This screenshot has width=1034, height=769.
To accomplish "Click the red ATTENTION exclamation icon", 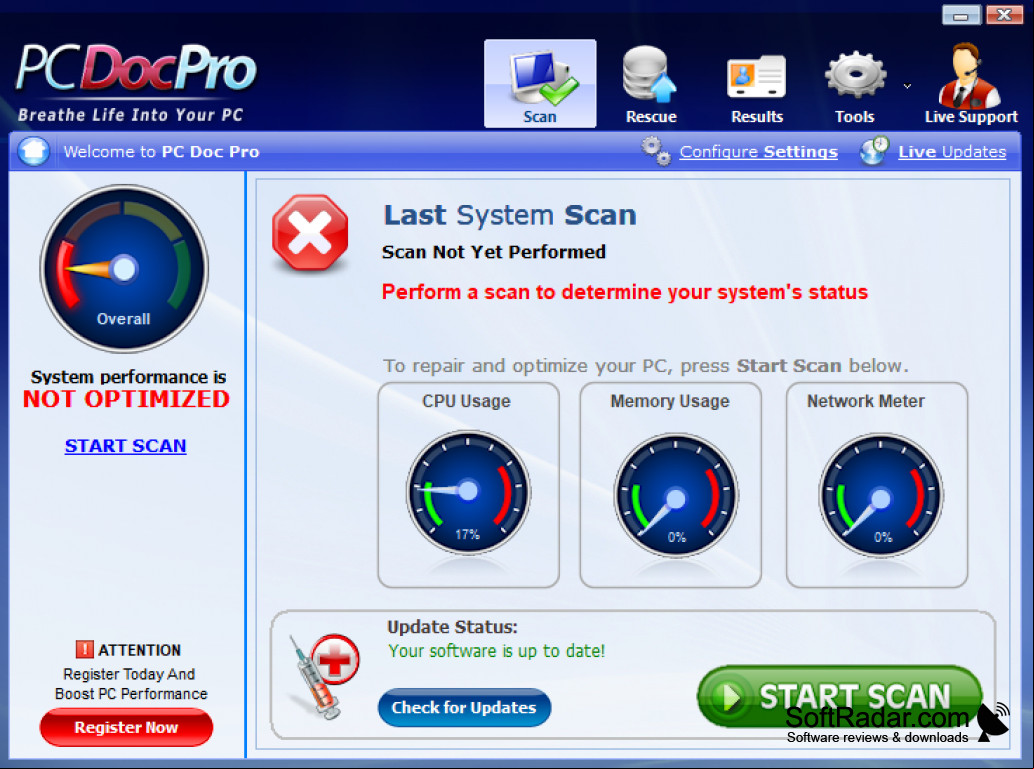I will [84, 650].
